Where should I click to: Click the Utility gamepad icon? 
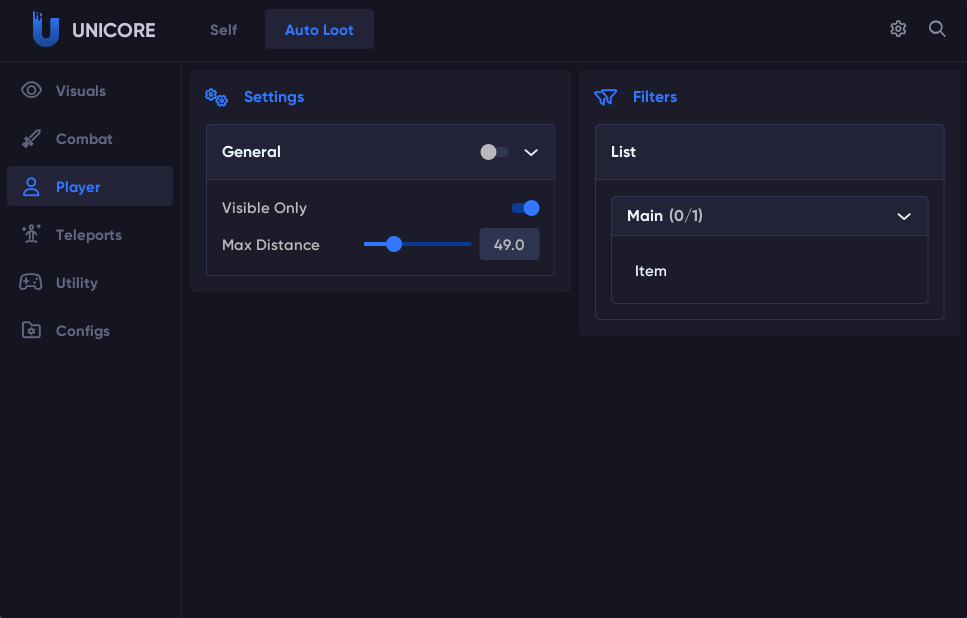pos(31,283)
